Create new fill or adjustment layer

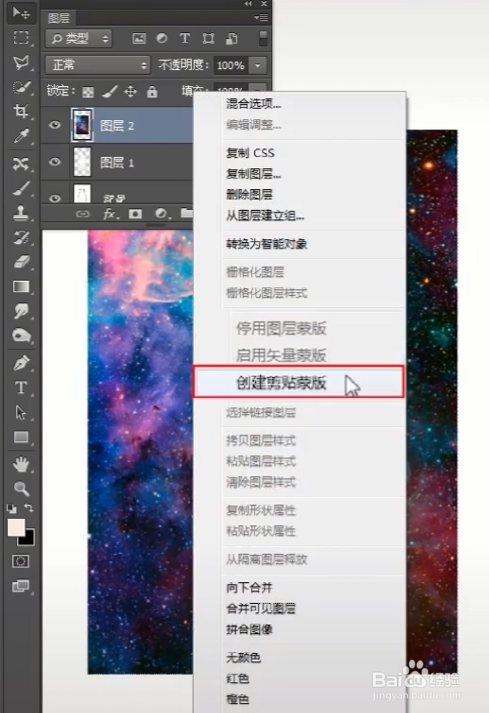(161, 213)
